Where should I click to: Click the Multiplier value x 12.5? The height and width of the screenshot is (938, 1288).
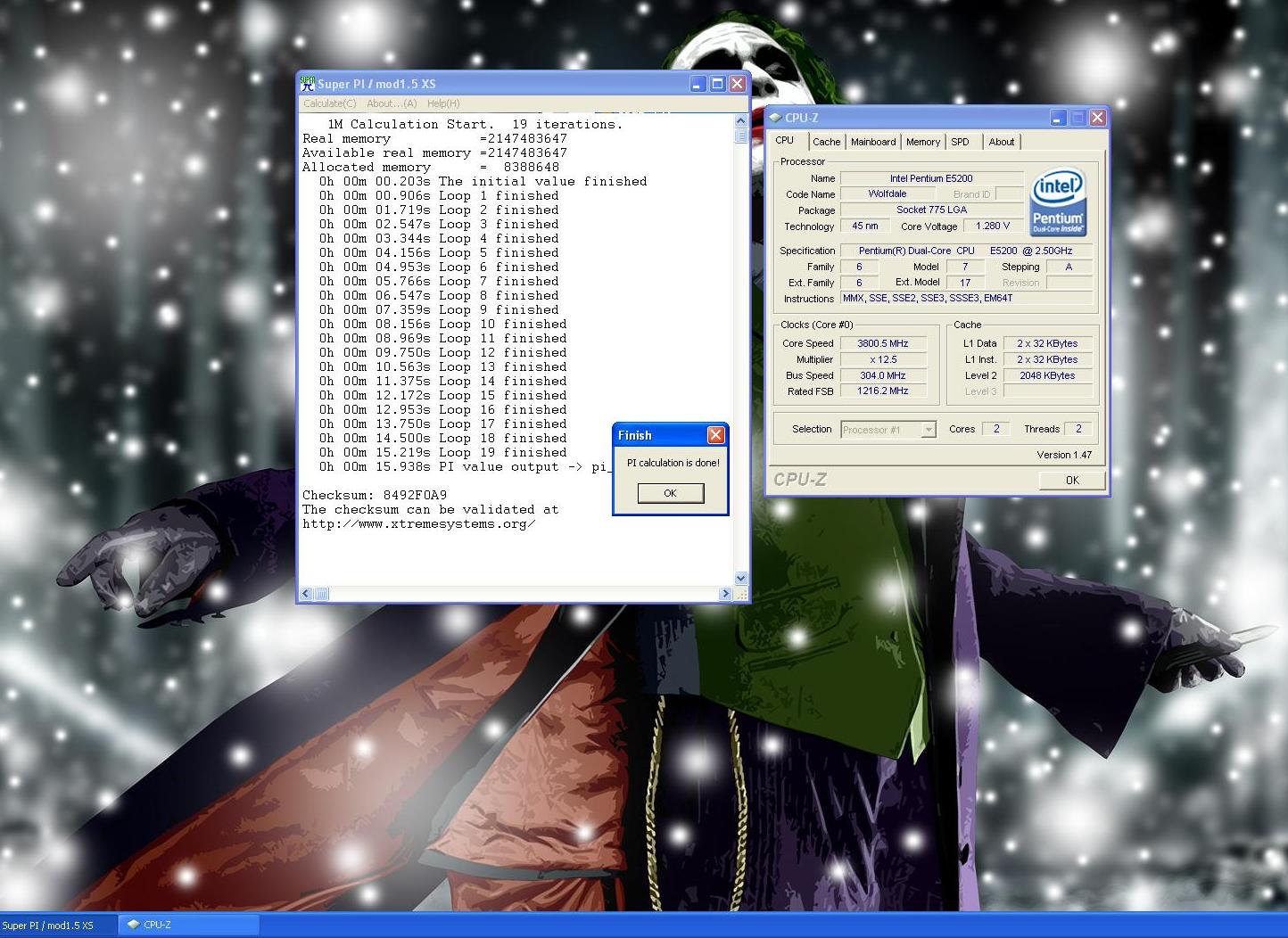click(x=883, y=359)
